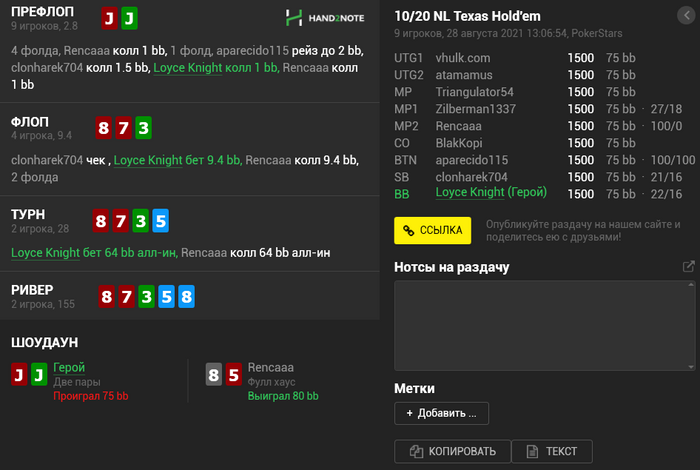Select player clonharek704 in SB seat row
This screenshot has width=700, height=470.
(471, 177)
